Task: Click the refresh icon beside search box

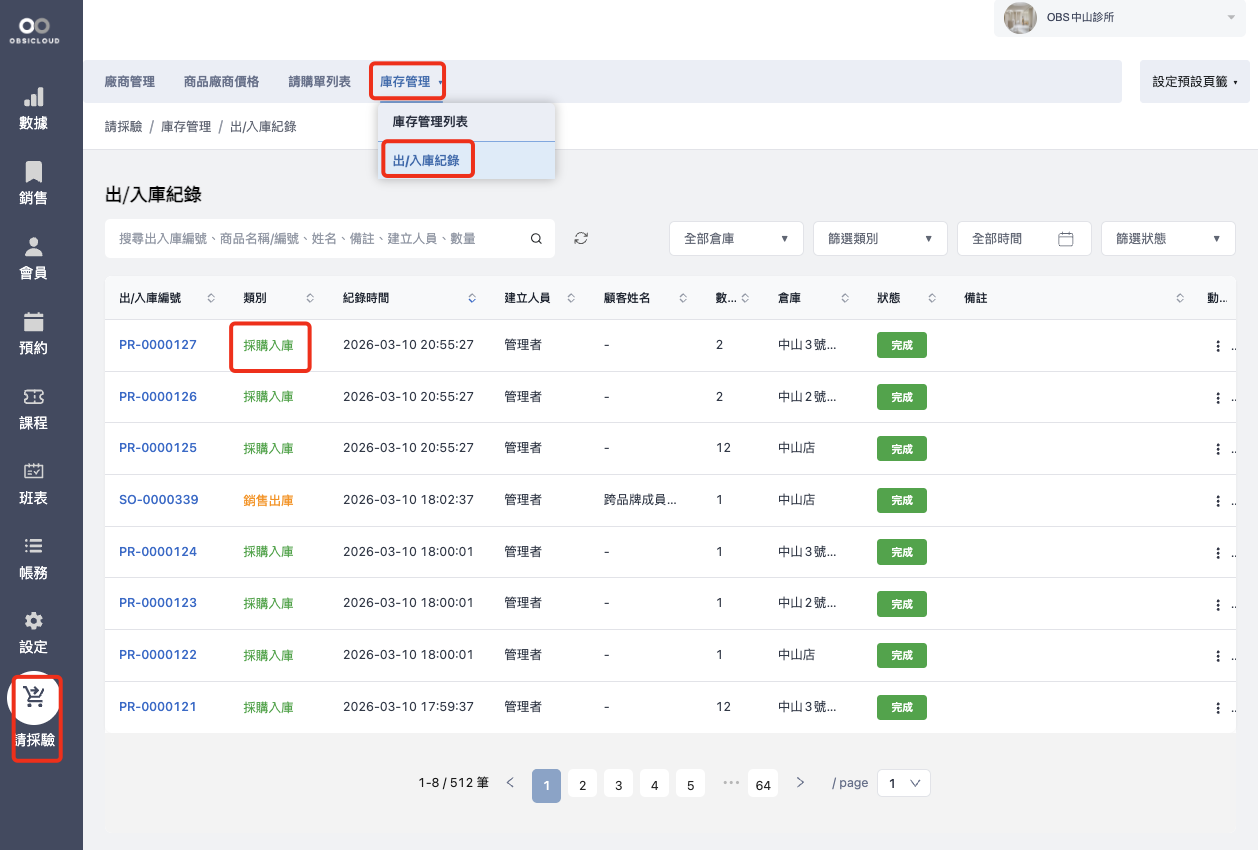Action: coord(581,238)
